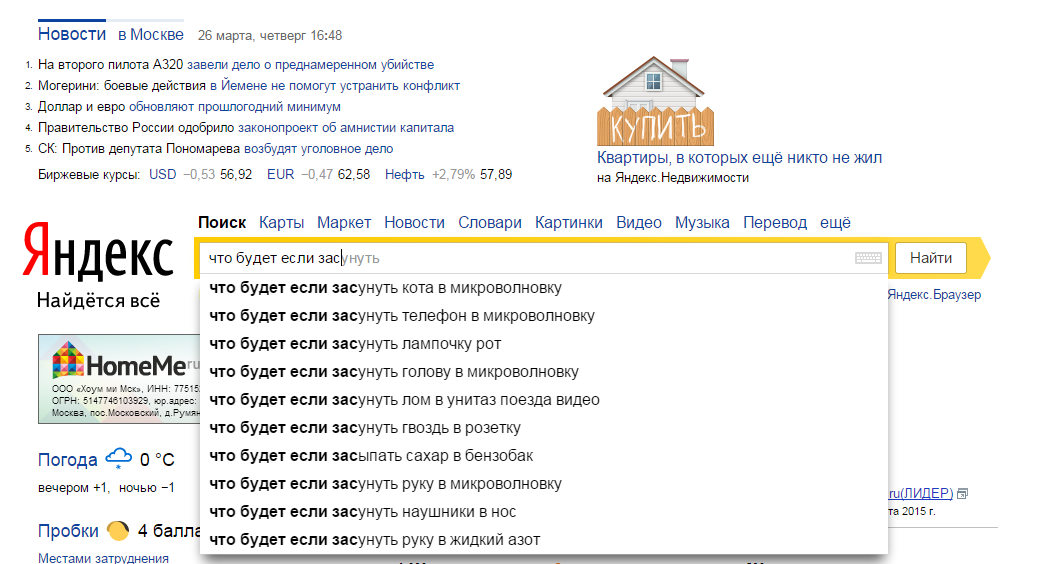
Task: Expand the 'ещё' more services menu
Action: pos(835,222)
